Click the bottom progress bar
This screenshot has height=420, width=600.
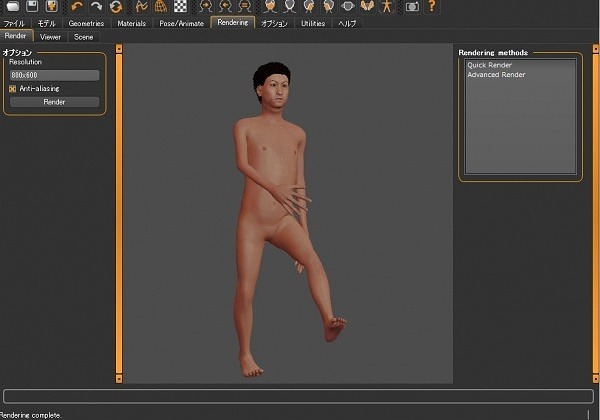[298, 396]
